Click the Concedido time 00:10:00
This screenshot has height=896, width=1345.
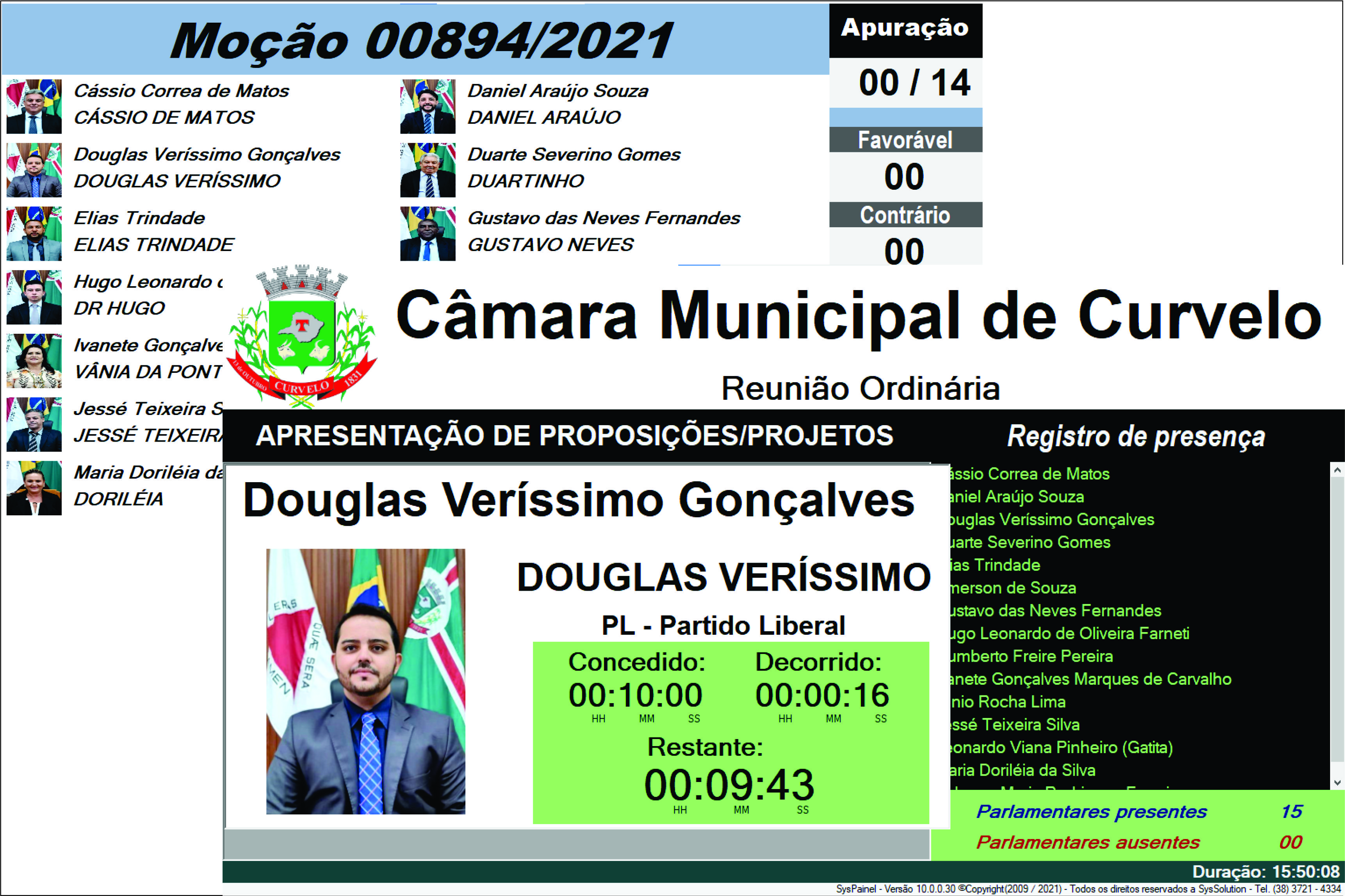(x=635, y=695)
